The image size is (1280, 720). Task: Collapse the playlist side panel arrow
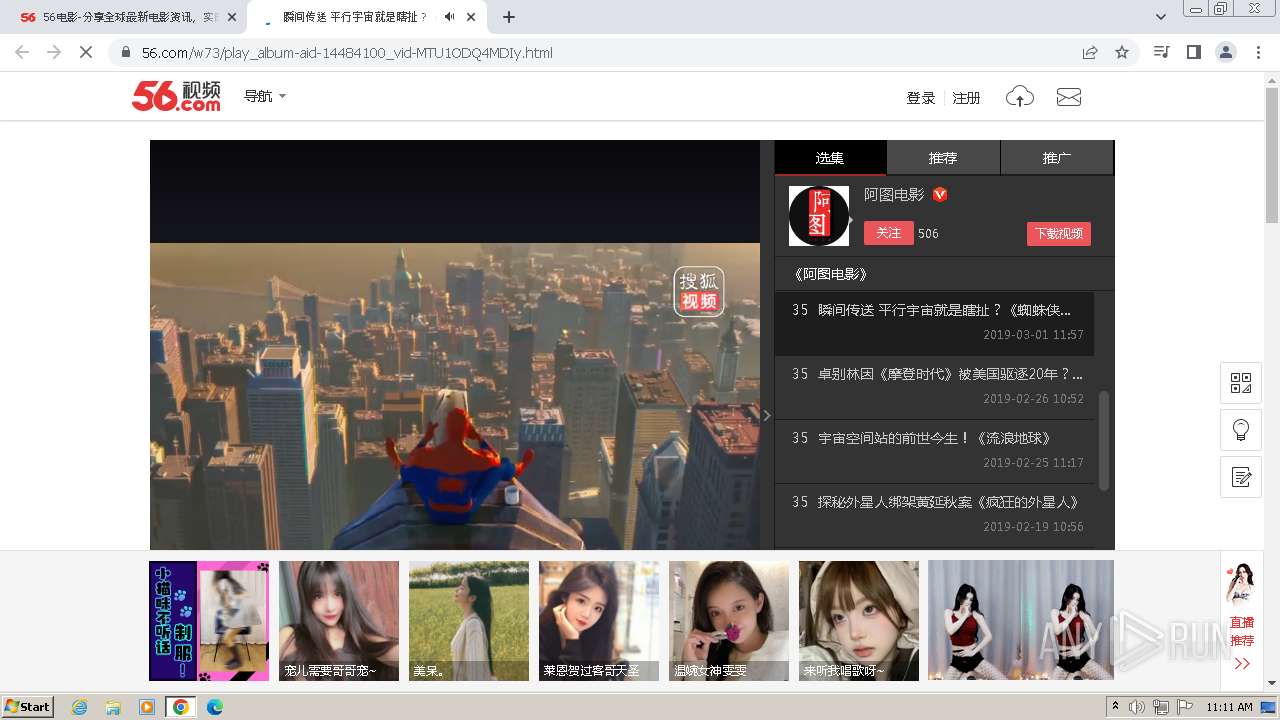pos(767,415)
